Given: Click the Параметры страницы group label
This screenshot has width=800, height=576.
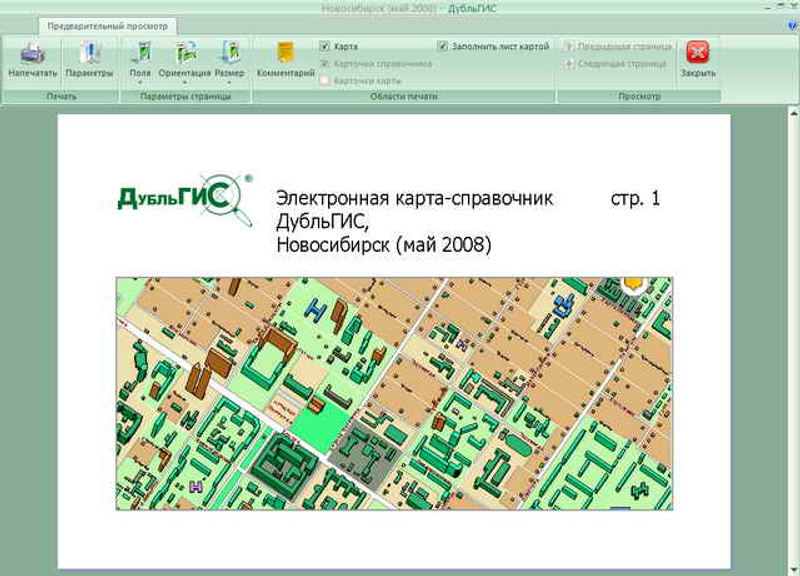Looking at the screenshot, I should [x=186, y=97].
